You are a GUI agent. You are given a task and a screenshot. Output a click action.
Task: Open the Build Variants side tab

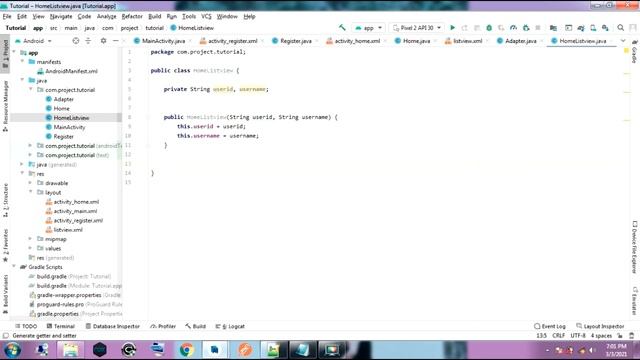coord(5,294)
